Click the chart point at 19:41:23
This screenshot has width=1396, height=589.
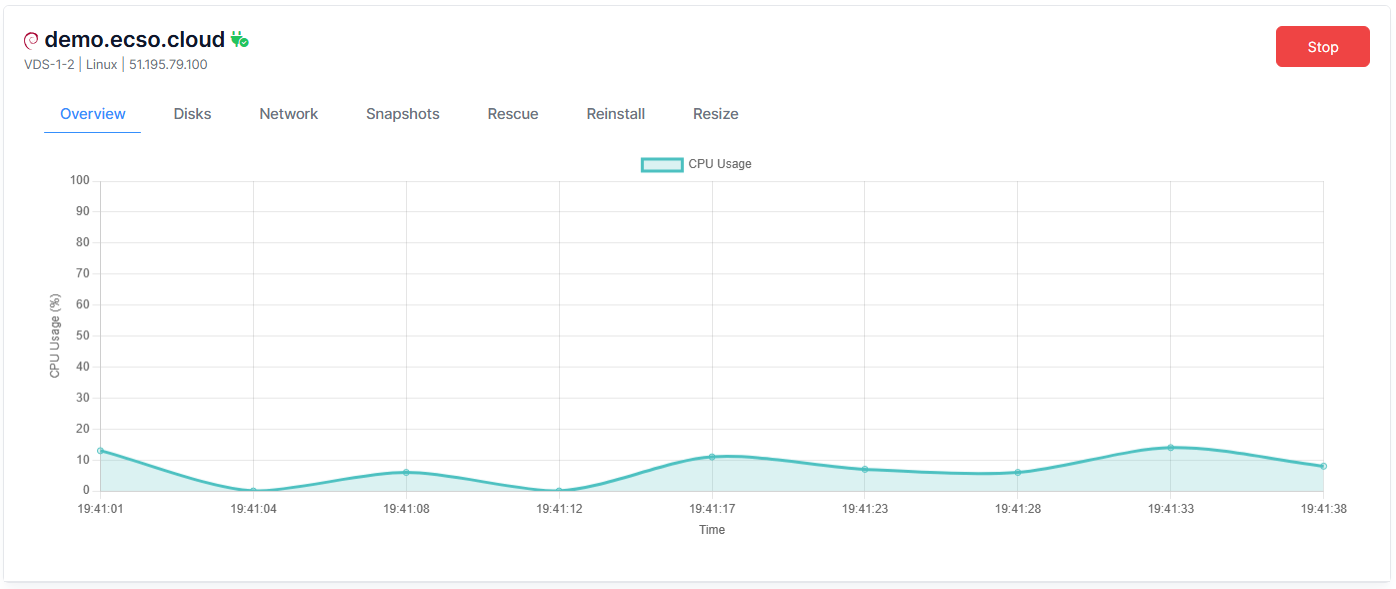pos(865,469)
